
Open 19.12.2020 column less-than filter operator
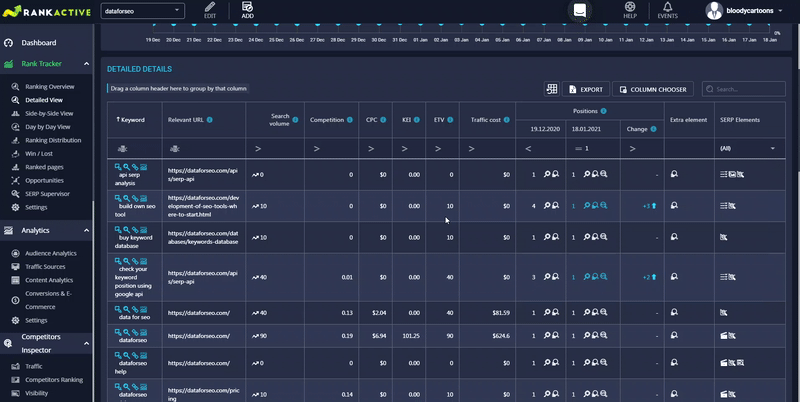point(528,149)
